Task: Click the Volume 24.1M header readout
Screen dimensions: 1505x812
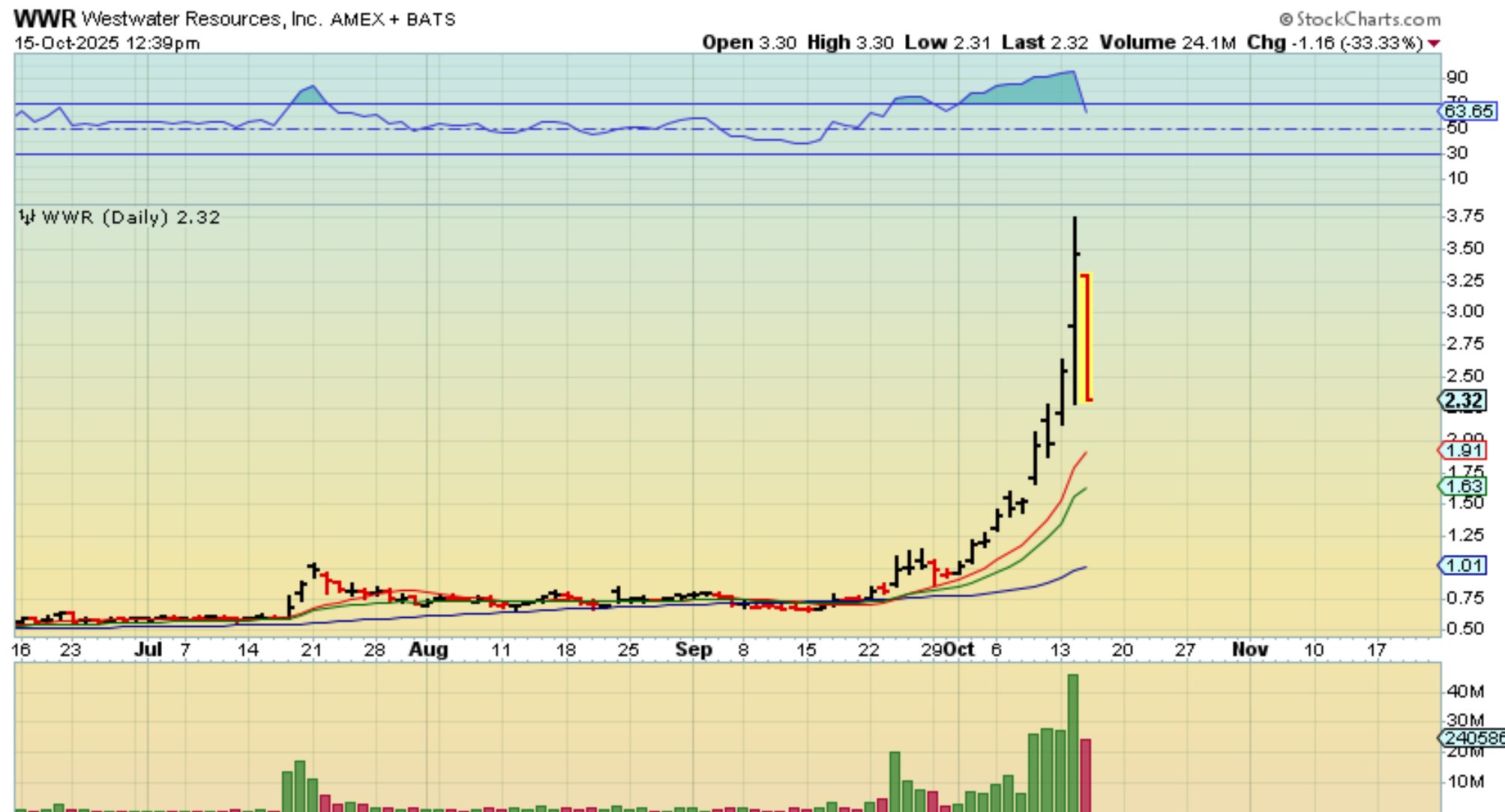Action: coord(1167,43)
